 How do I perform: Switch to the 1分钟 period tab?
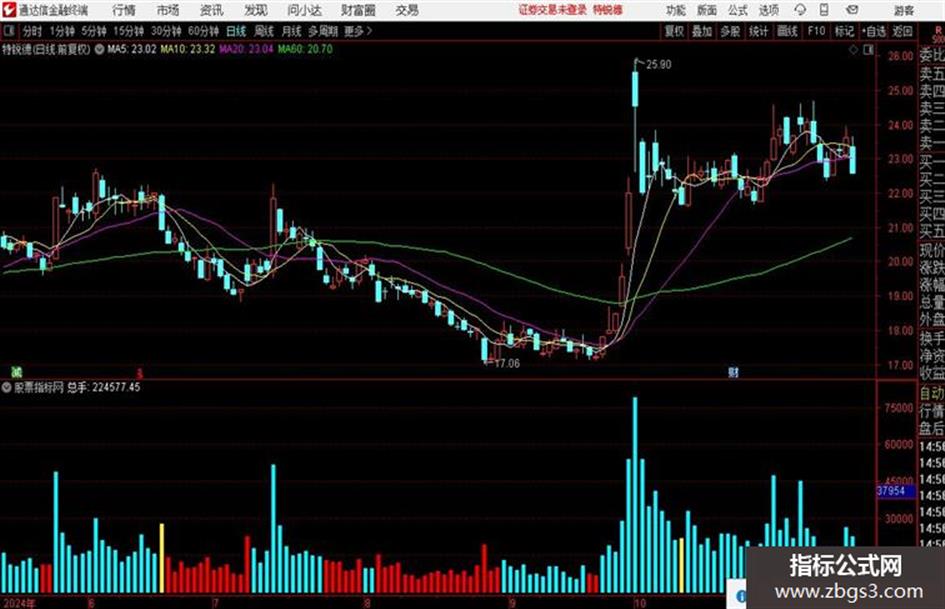pos(62,31)
